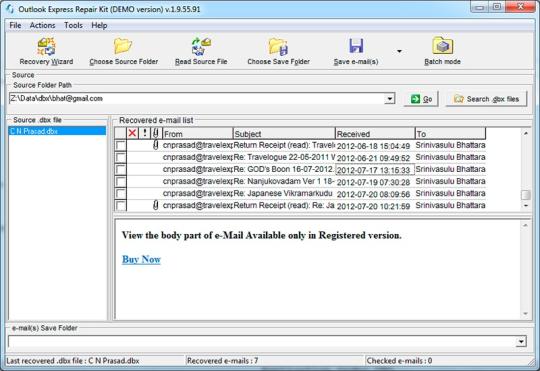Sort list by Subject column header

coord(284,133)
